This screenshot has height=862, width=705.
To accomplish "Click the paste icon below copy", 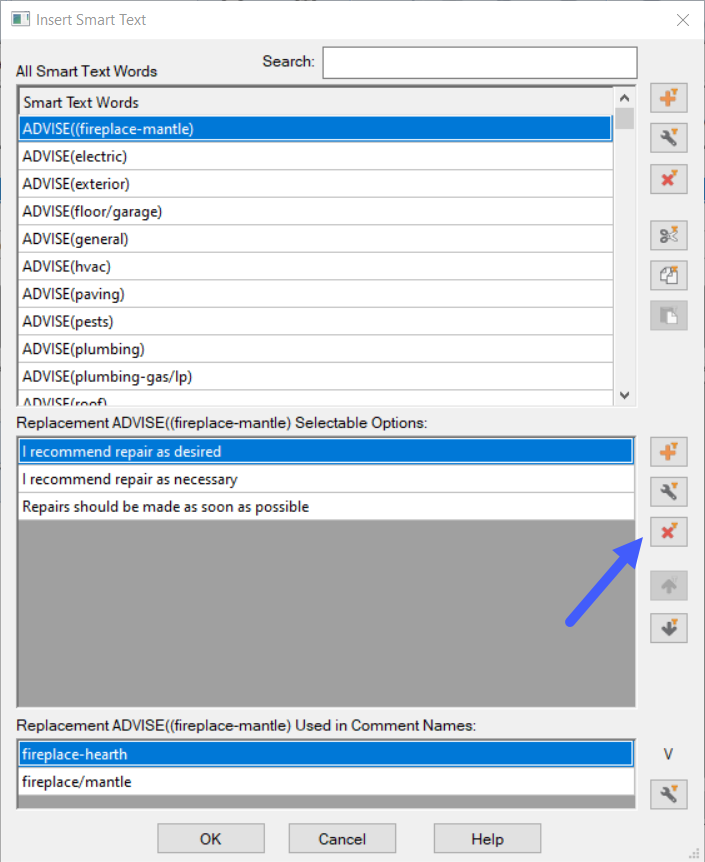I will click(x=668, y=316).
